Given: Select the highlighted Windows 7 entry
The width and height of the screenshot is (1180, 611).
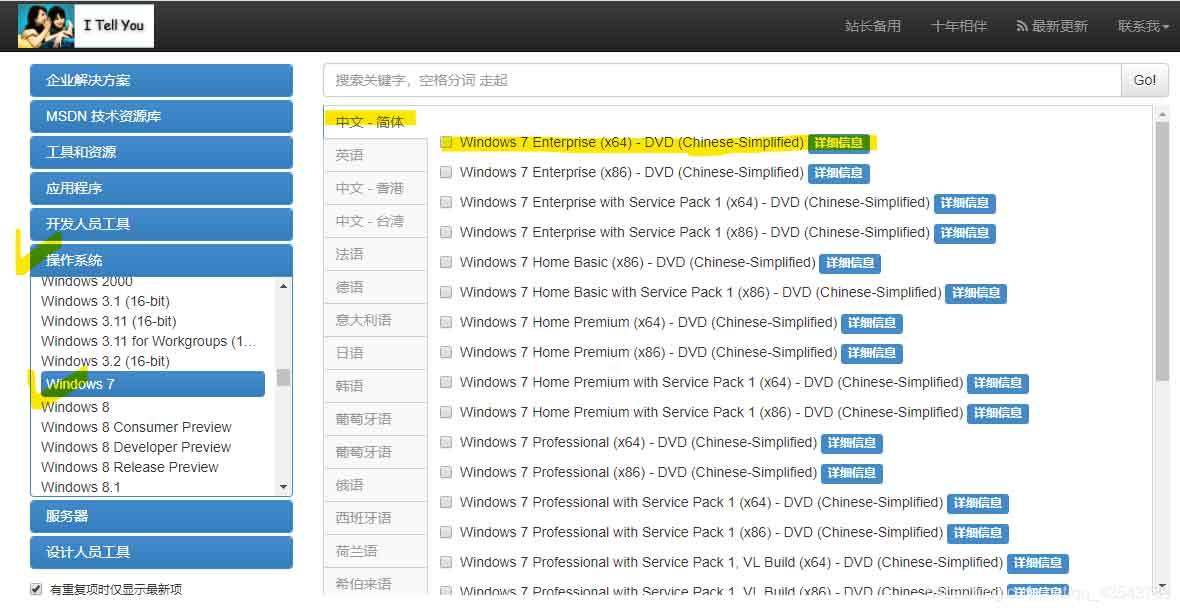Looking at the screenshot, I should point(153,384).
